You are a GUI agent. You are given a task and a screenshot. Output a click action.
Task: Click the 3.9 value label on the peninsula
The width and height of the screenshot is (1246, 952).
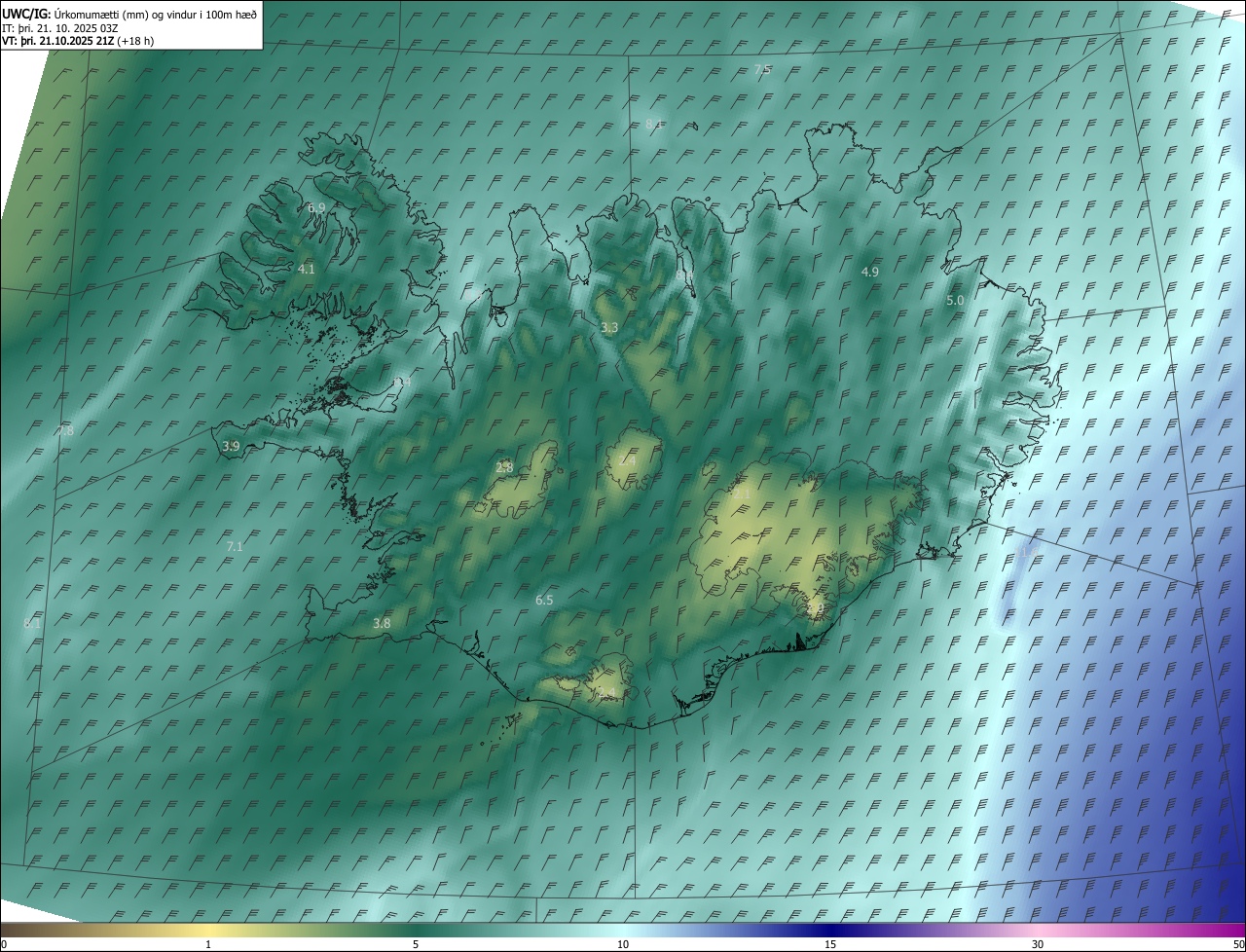coord(231,446)
